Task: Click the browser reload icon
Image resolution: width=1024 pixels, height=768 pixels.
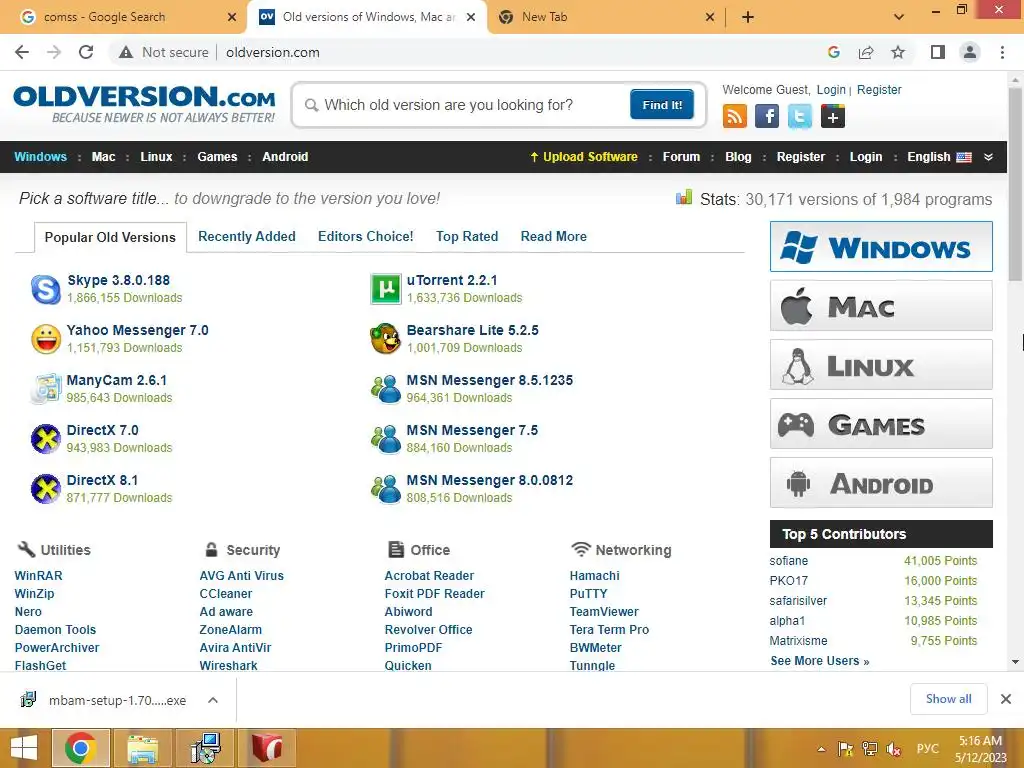Action: tap(86, 52)
